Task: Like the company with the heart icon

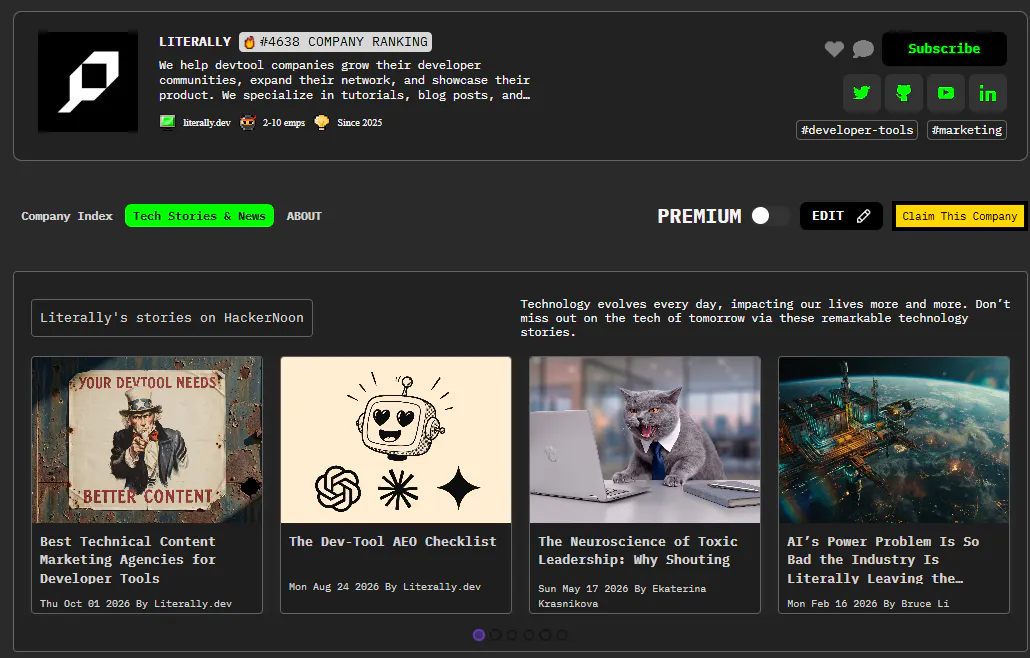Action: pos(834,49)
